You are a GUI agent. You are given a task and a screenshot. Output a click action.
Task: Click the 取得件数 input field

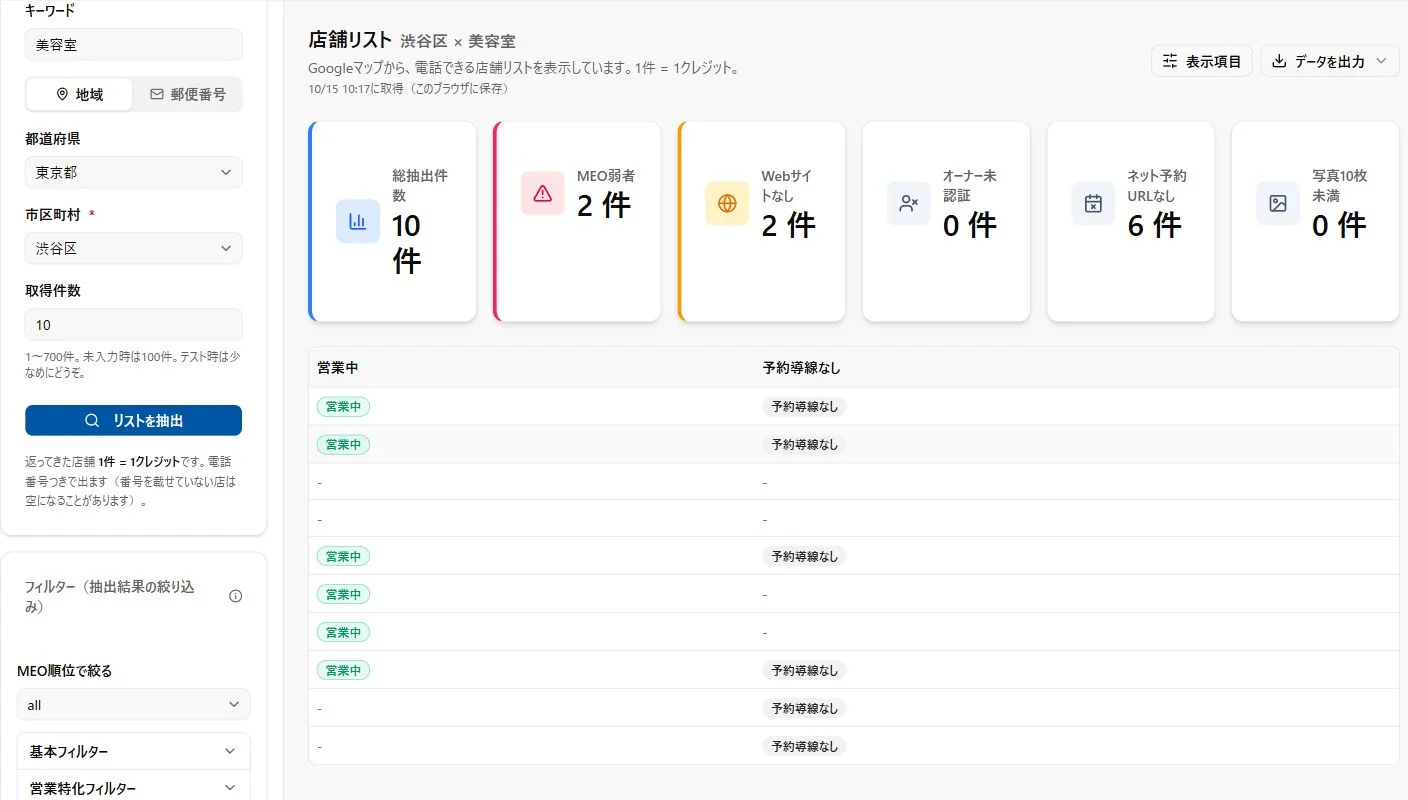(x=134, y=324)
